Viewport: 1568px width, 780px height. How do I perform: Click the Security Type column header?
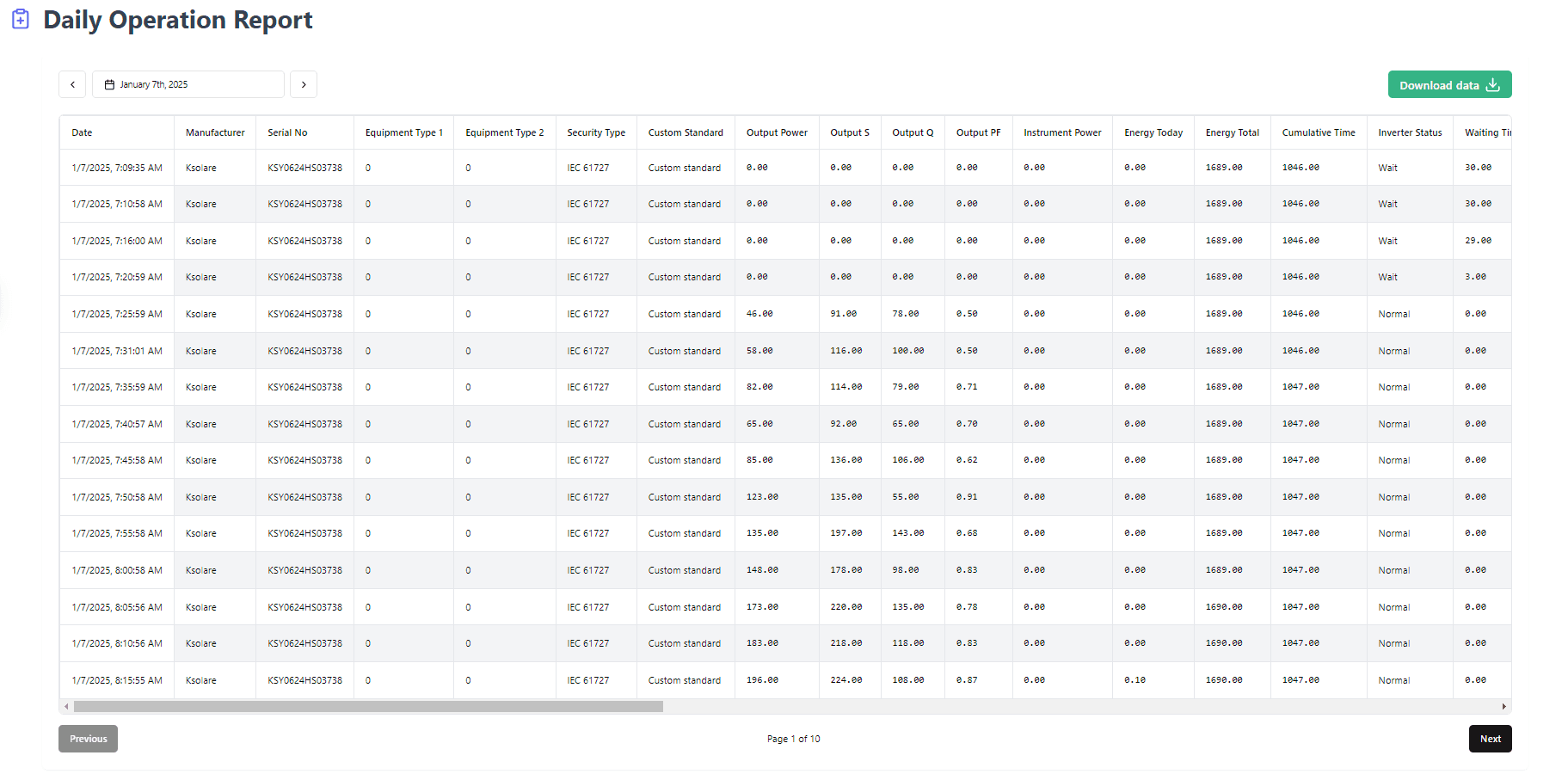click(596, 132)
